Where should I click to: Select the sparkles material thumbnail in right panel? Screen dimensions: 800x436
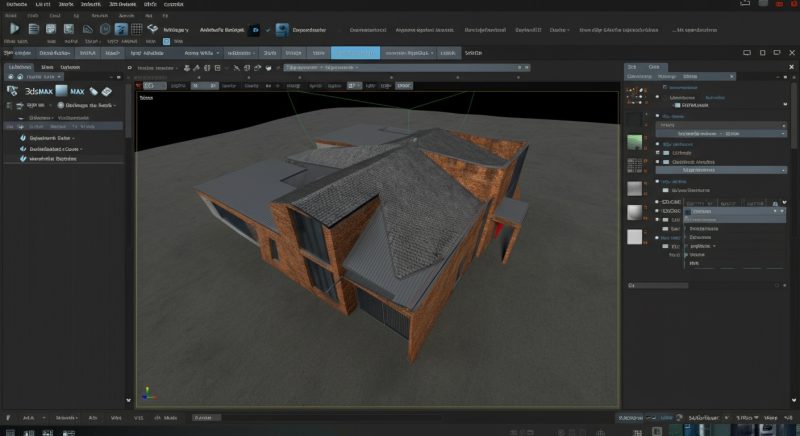pos(635,95)
